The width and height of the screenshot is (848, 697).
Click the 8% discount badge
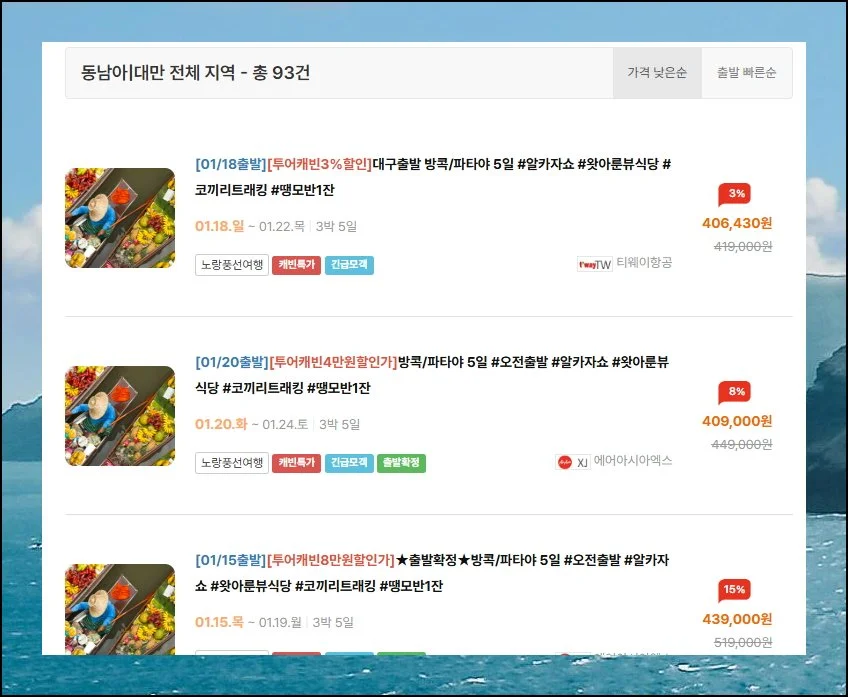[x=734, y=392]
